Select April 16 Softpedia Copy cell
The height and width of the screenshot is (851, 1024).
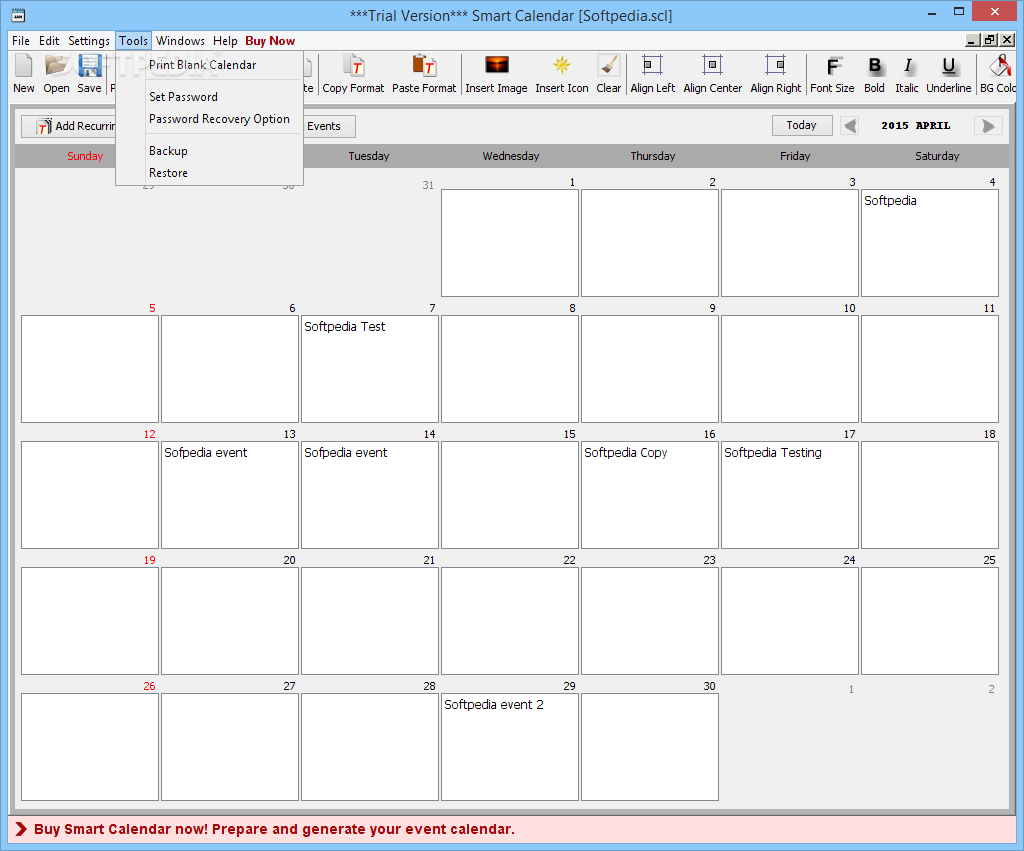pos(650,495)
